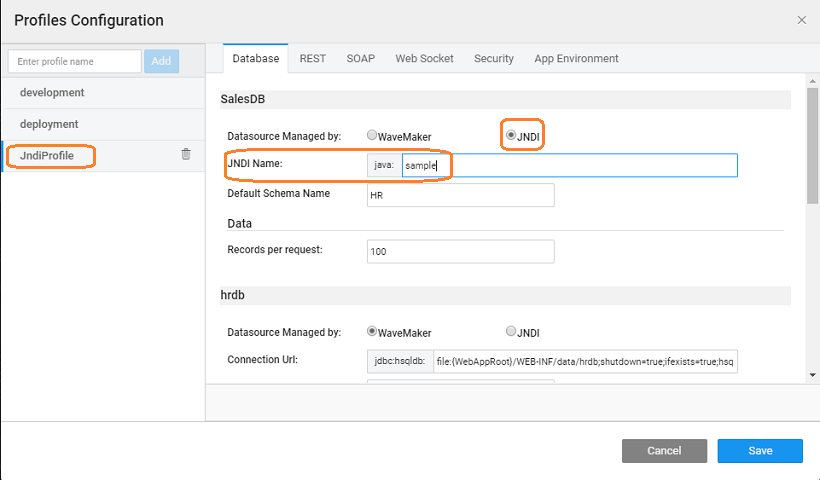Open the Security tab
Image resolution: width=820 pixels, height=480 pixels.
pyautogui.click(x=494, y=59)
